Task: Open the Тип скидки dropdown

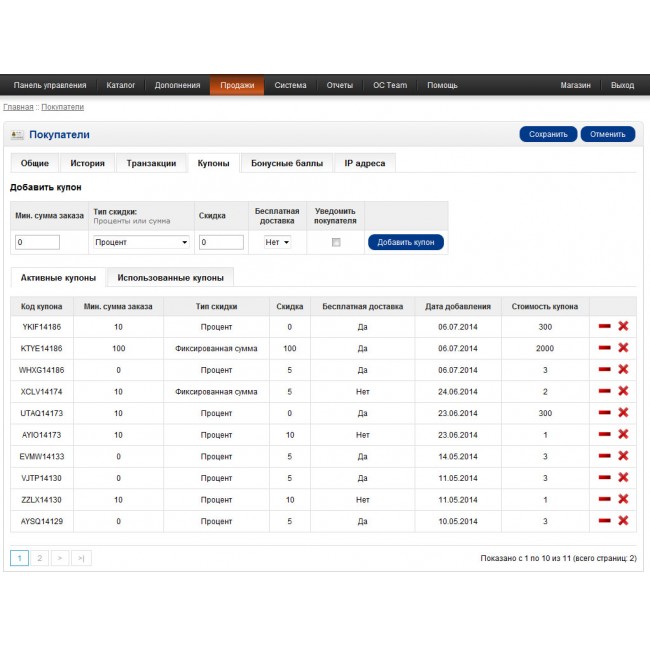Action: 141,242
